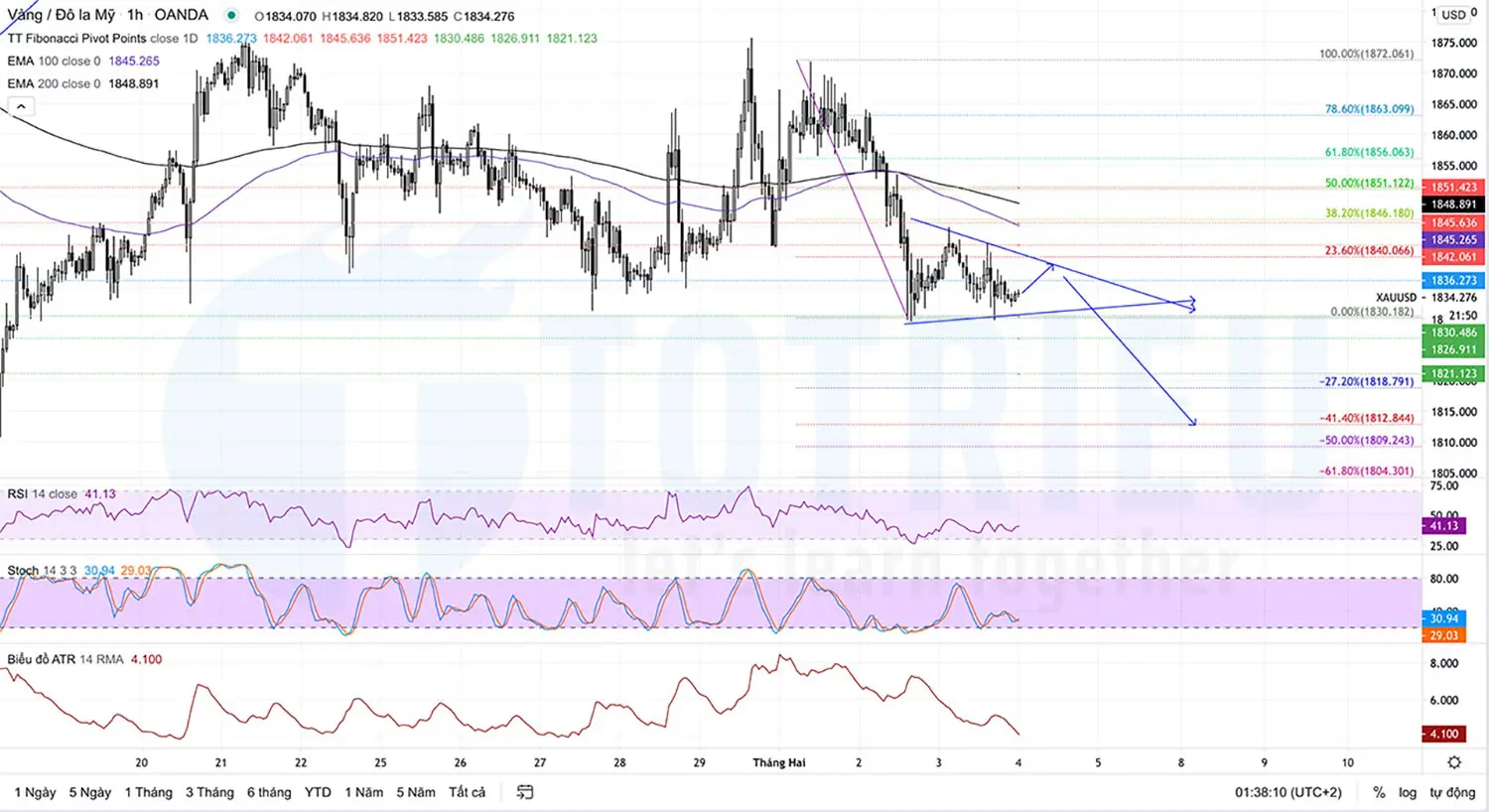The width and height of the screenshot is (1489, 812).
Task: Toggle logarithmic scale with log button
Action: pos(1408,793)
